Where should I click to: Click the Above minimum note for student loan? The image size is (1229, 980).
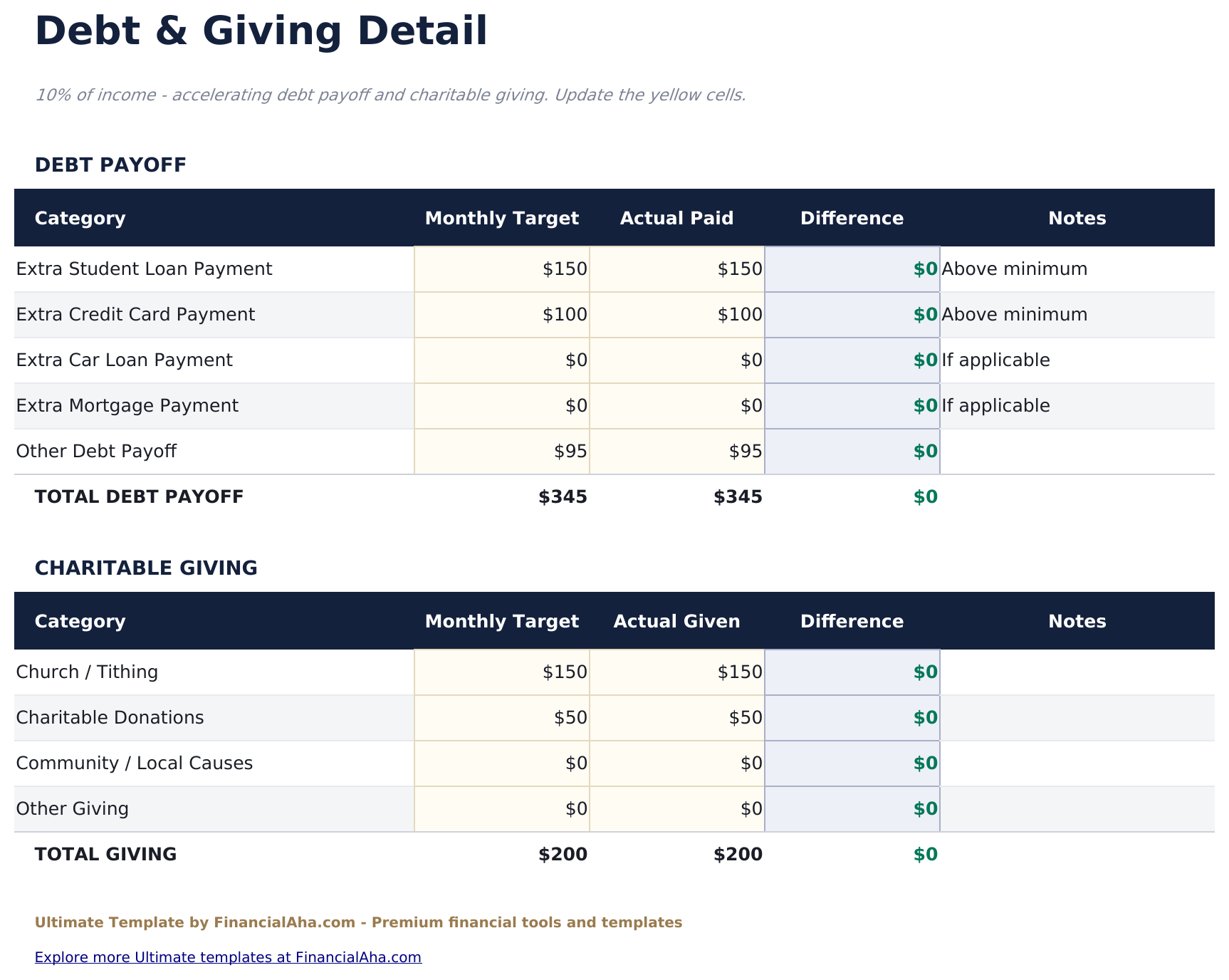coord(1014,269)
